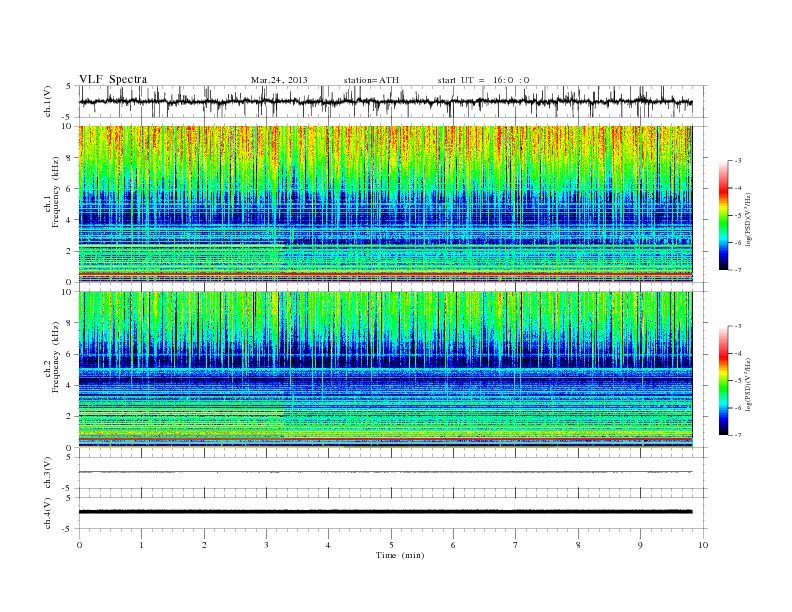
Task: Click the thick ch.4 voltage trace
Action: [385, 512]
